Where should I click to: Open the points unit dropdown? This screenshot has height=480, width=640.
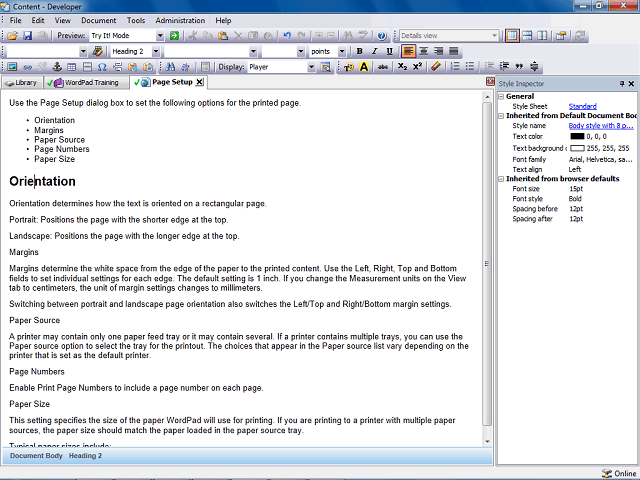pos(342,51)
